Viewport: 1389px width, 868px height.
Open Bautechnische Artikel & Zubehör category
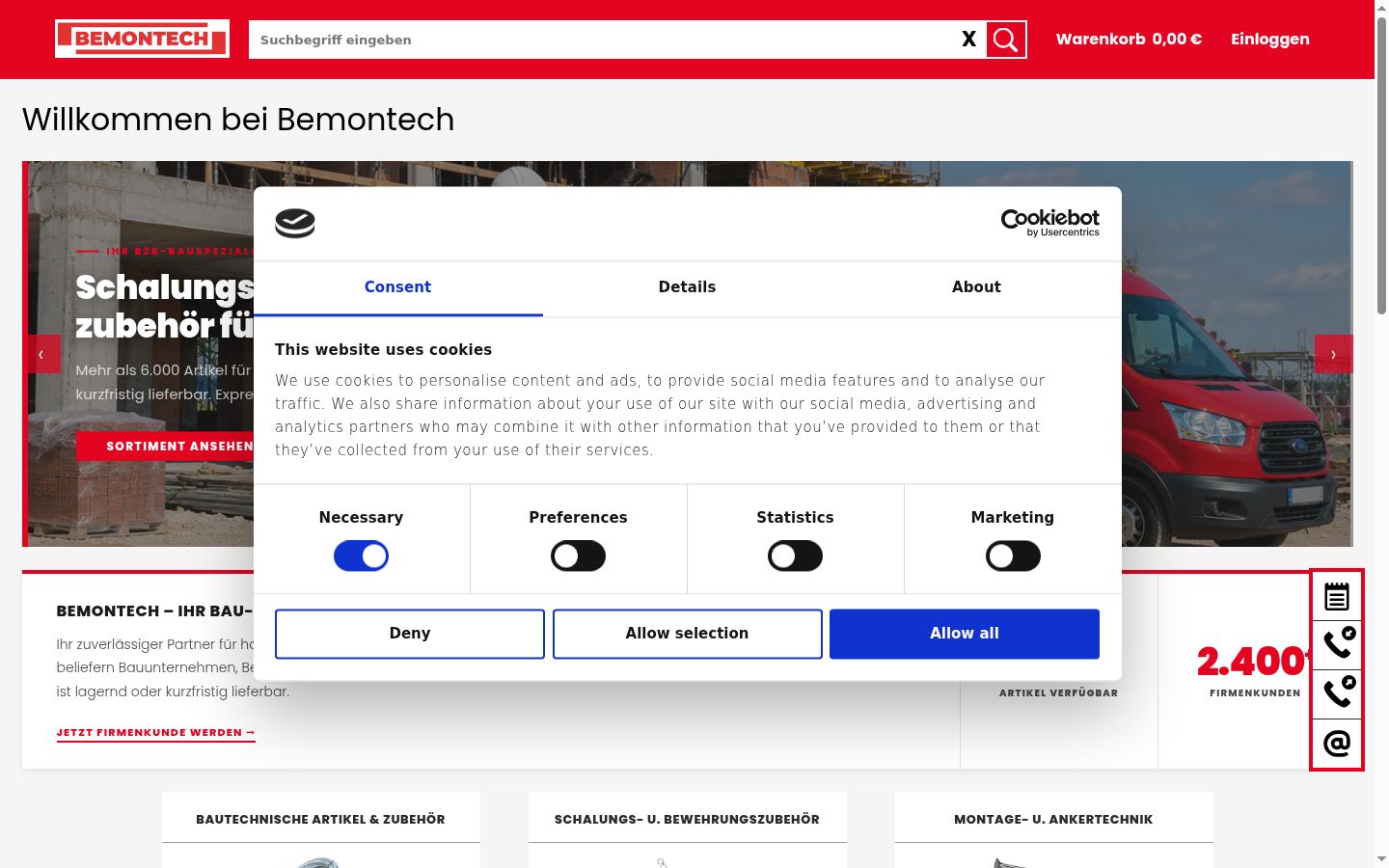pyautogui.click(x=320, y=820)
